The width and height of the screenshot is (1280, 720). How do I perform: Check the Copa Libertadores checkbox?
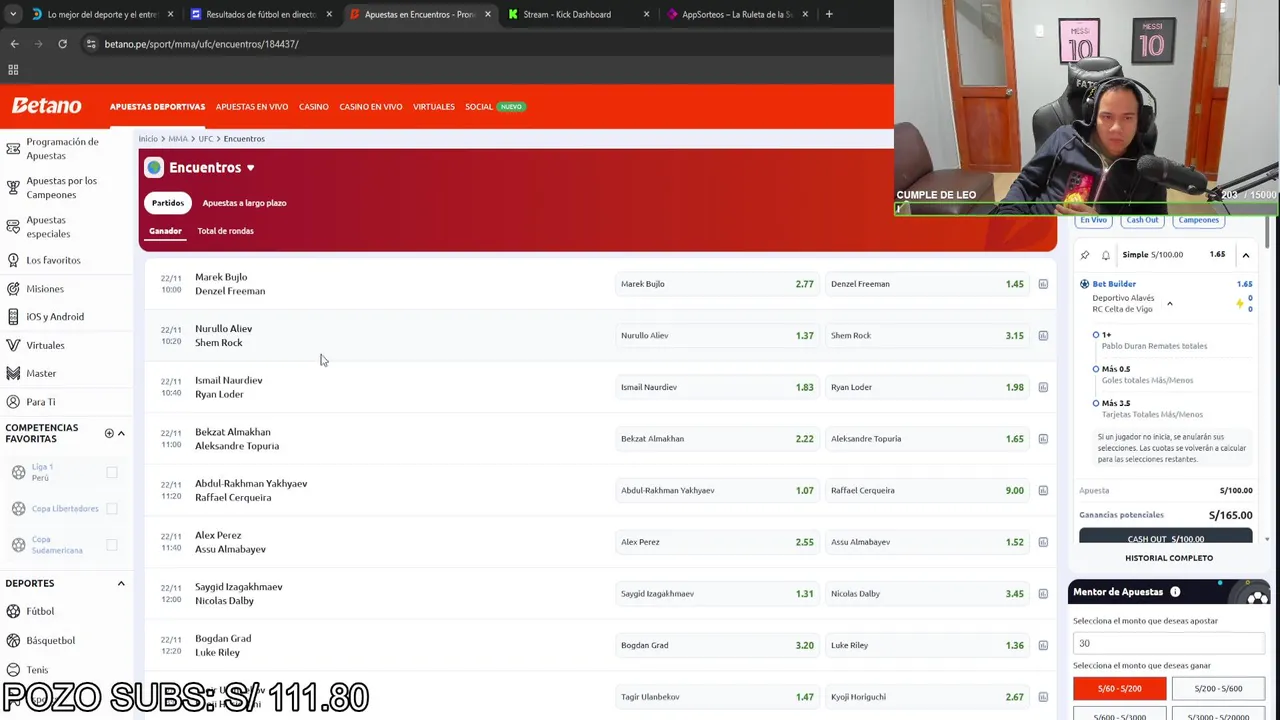click(x=112, y=508)
